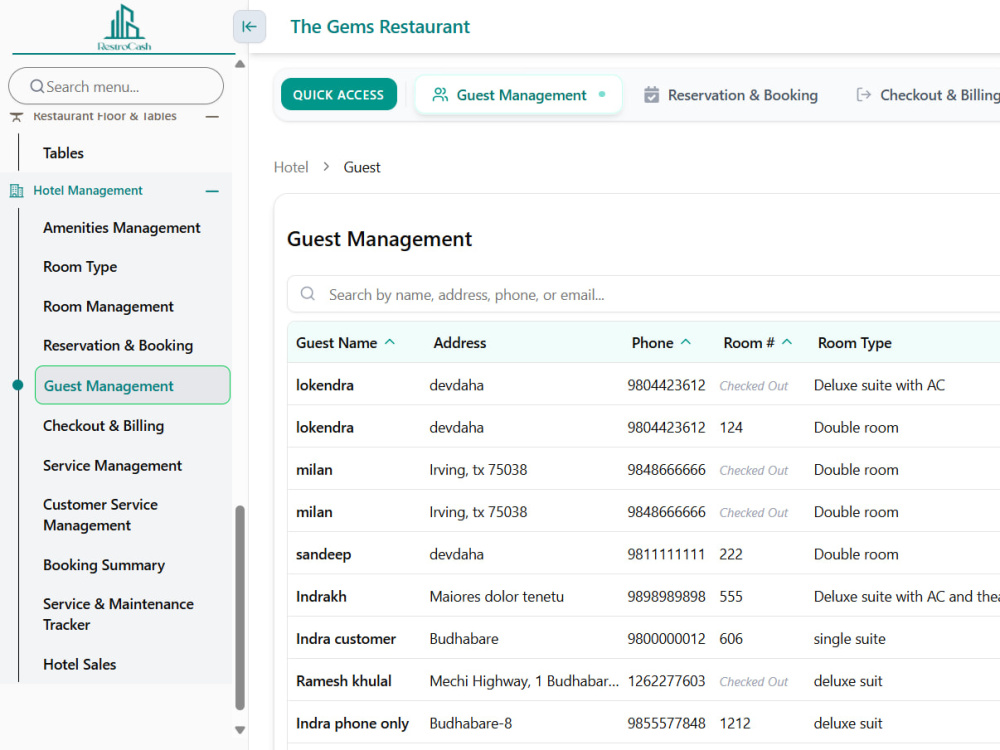Click the Restaurant Floor & Tables icon

(x=17, y=116)
